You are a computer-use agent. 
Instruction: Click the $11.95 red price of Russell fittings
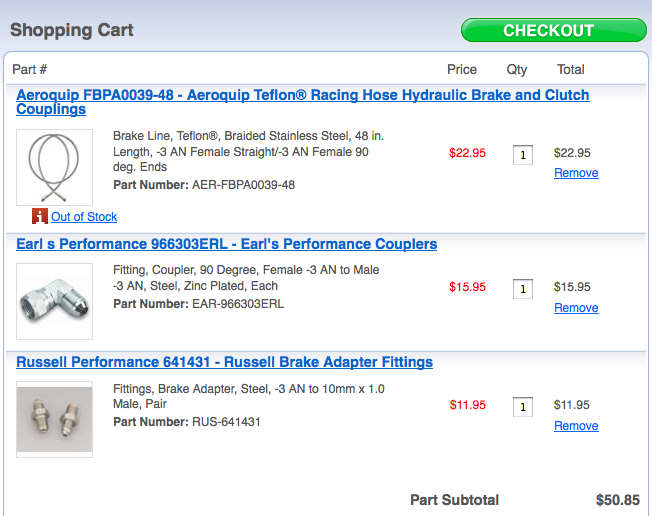pos(467,405)
